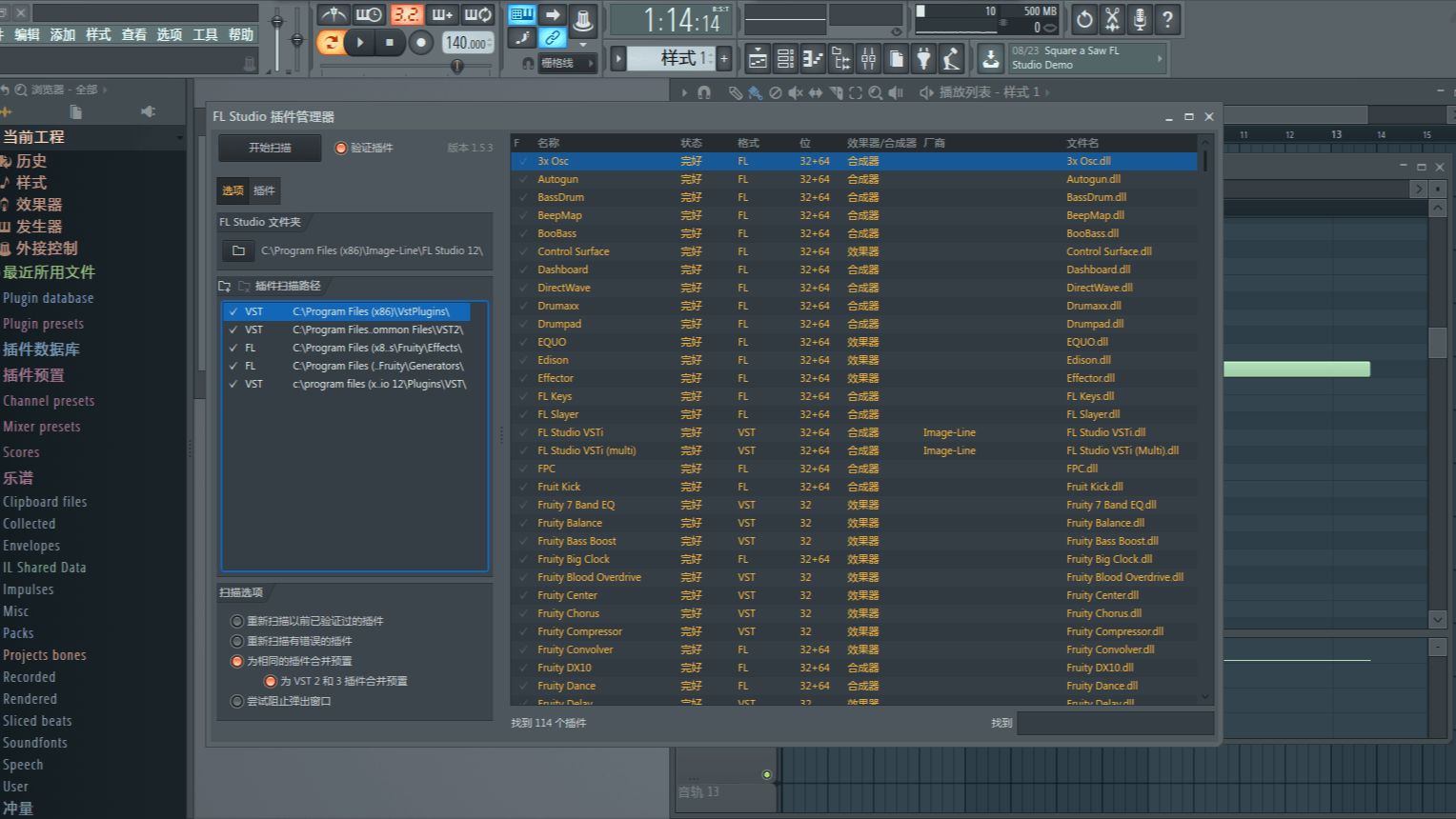Start playback with the play button

359,42
